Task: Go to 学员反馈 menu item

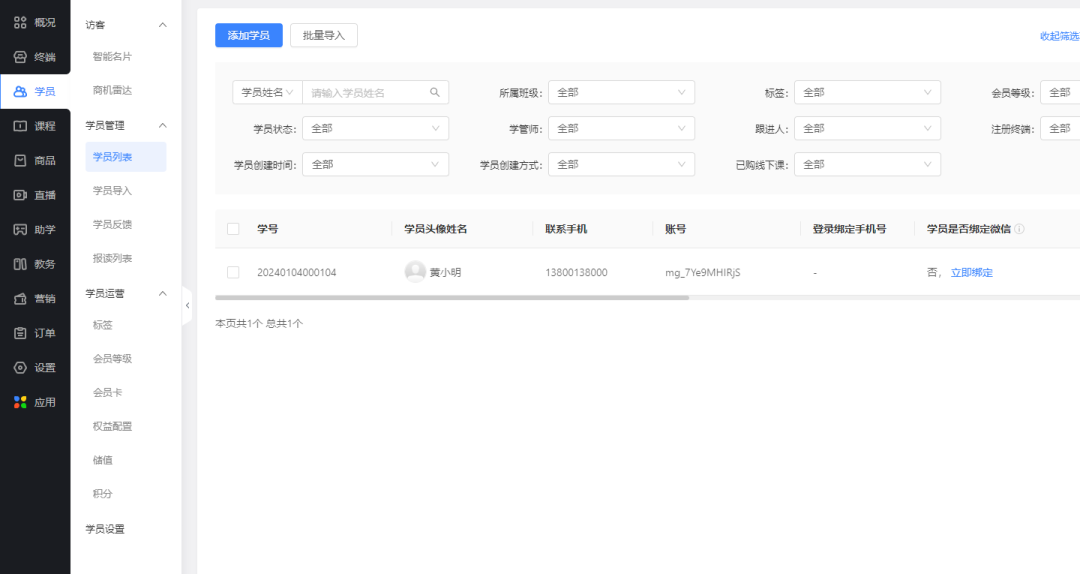Action: pos(112,225)
